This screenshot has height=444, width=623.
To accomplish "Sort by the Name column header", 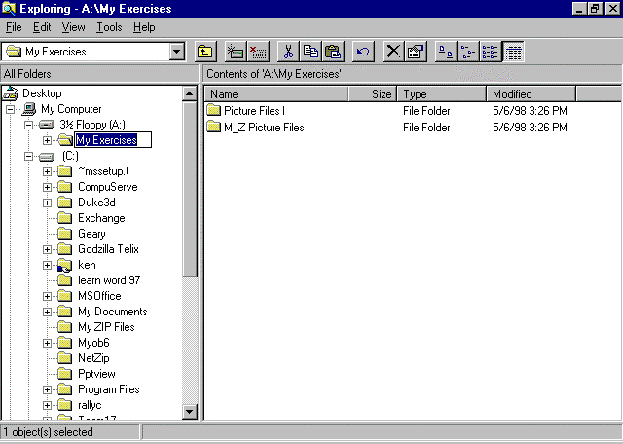I will (x=275, y=94).
